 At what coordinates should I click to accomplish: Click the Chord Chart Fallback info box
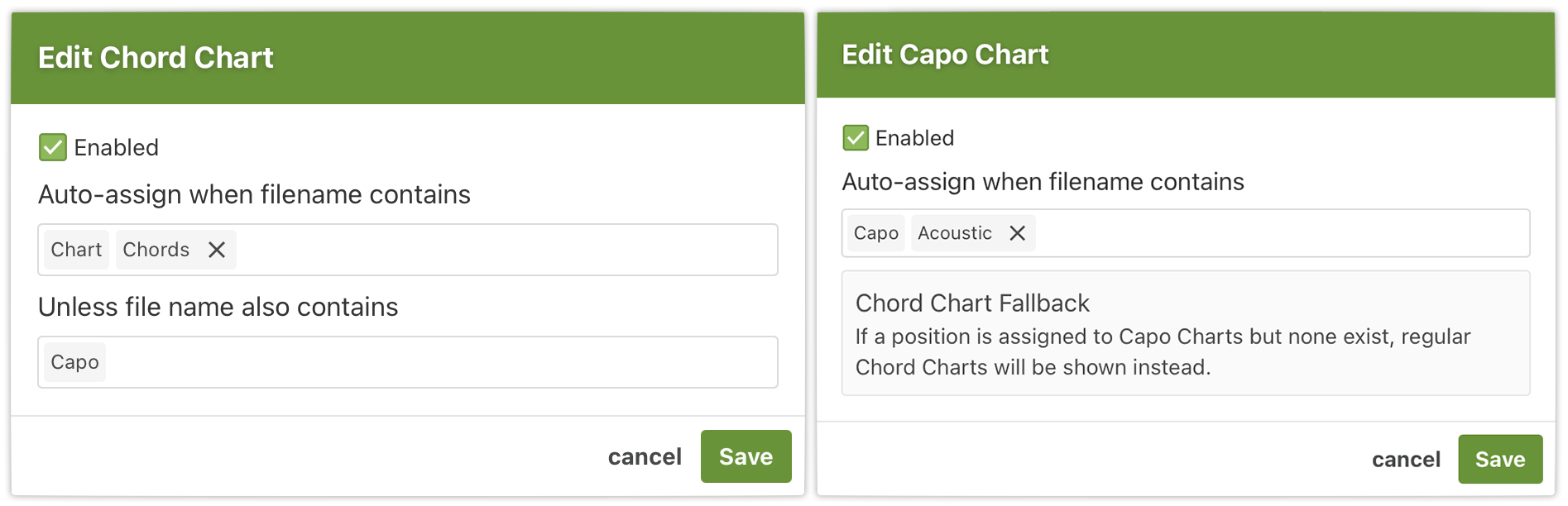(1185, 333)
